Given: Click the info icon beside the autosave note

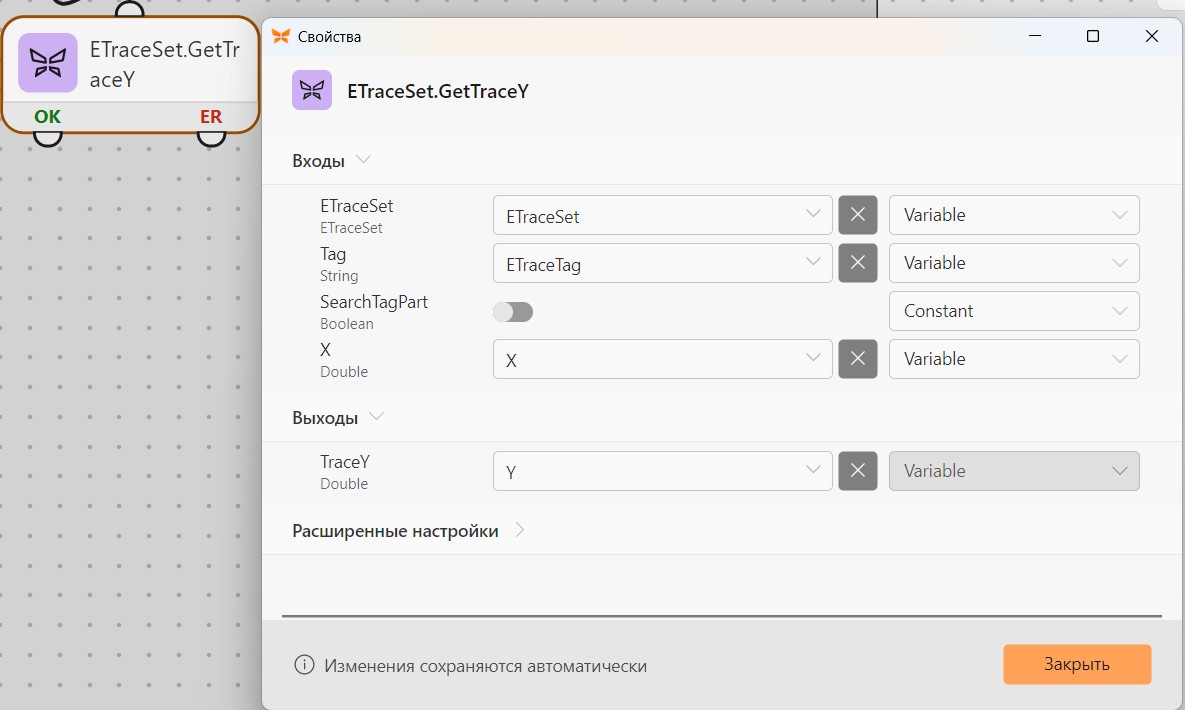Looking at the screenshot, I should pos(304,665).
